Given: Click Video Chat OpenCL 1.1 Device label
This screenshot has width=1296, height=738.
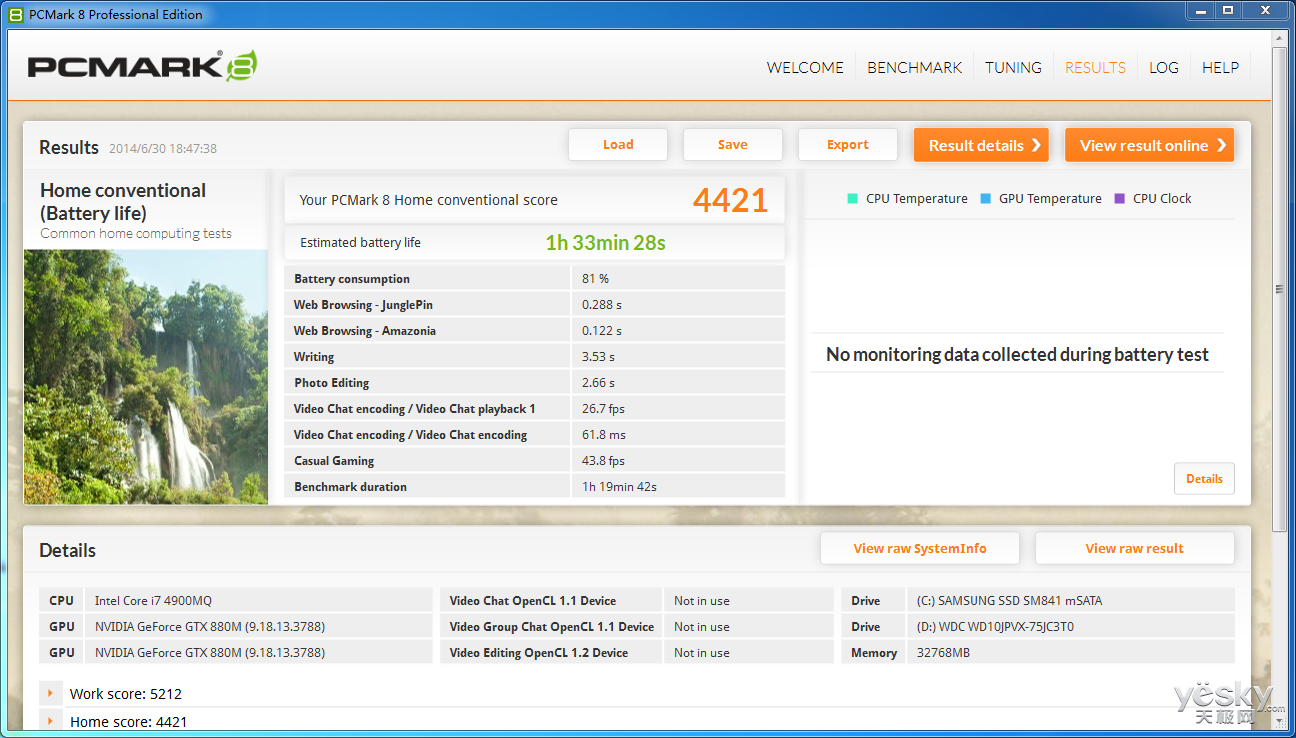Looking at the screenshot, I should [x=533, y=601].
